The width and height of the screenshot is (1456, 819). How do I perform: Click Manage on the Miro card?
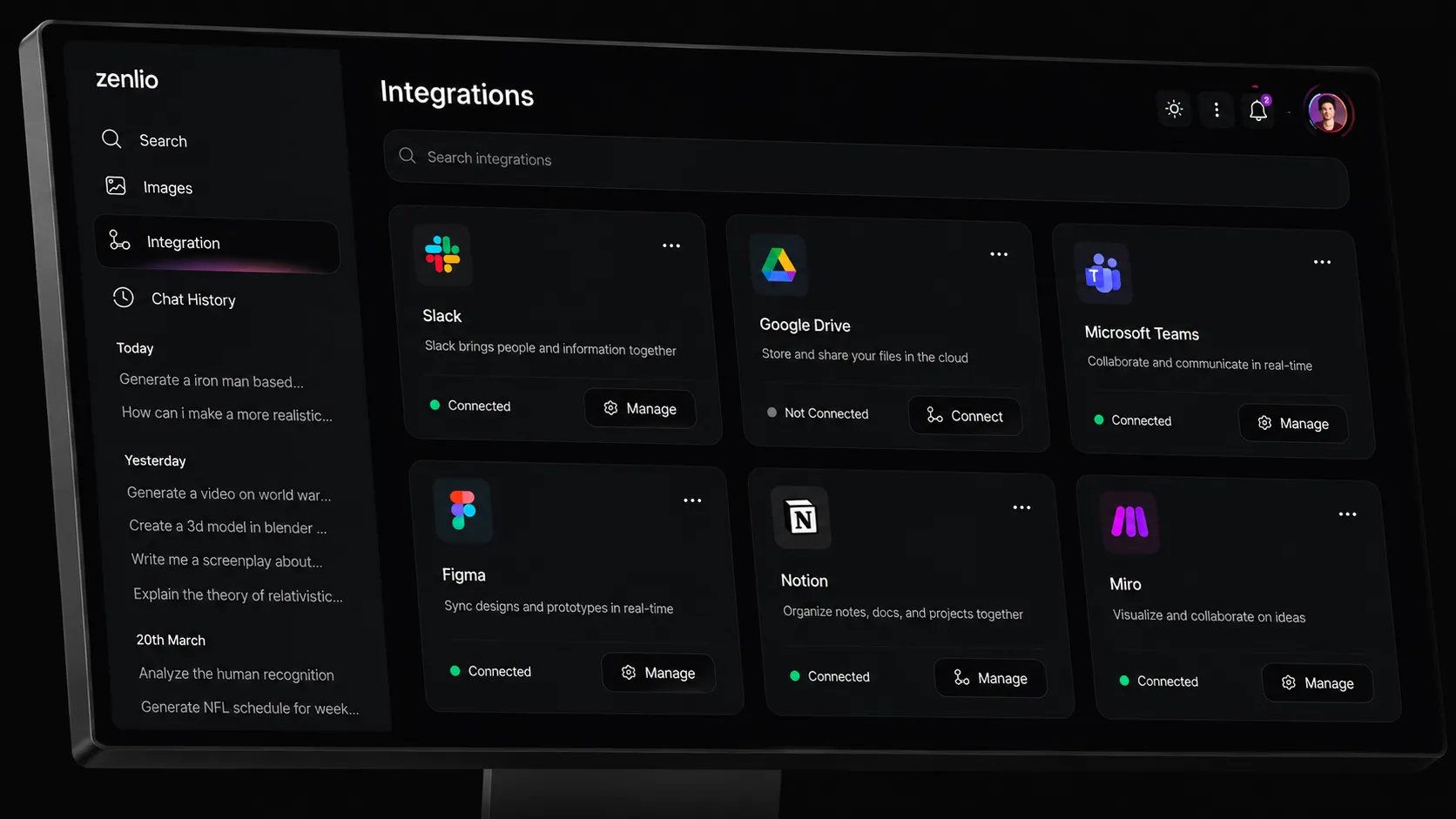point(1318,683)
